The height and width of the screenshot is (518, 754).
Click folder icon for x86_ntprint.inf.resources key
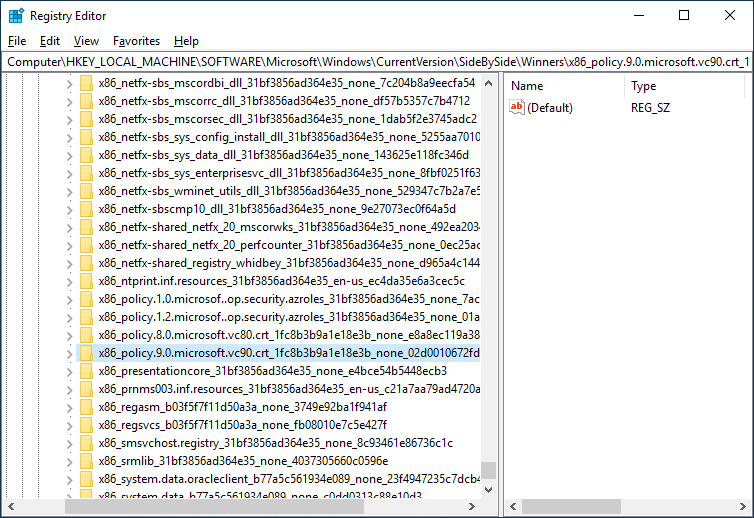[86, 281]
